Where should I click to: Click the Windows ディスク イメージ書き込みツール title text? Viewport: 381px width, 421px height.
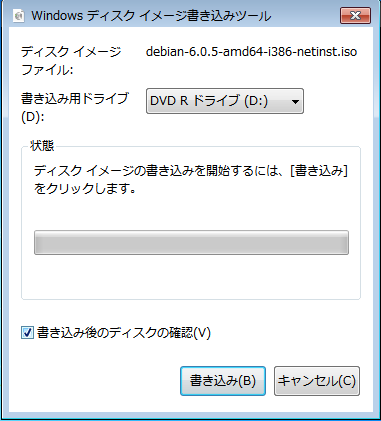pos(151,16)
